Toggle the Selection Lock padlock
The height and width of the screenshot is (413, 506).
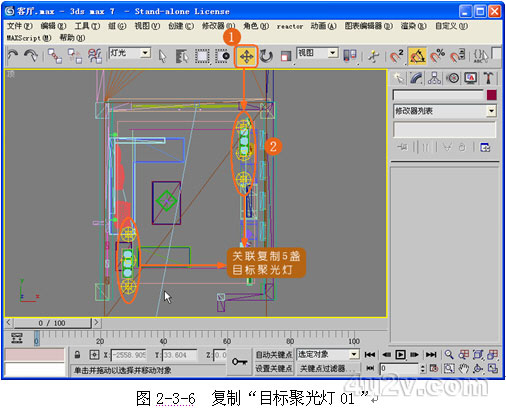tap(77, 355)
